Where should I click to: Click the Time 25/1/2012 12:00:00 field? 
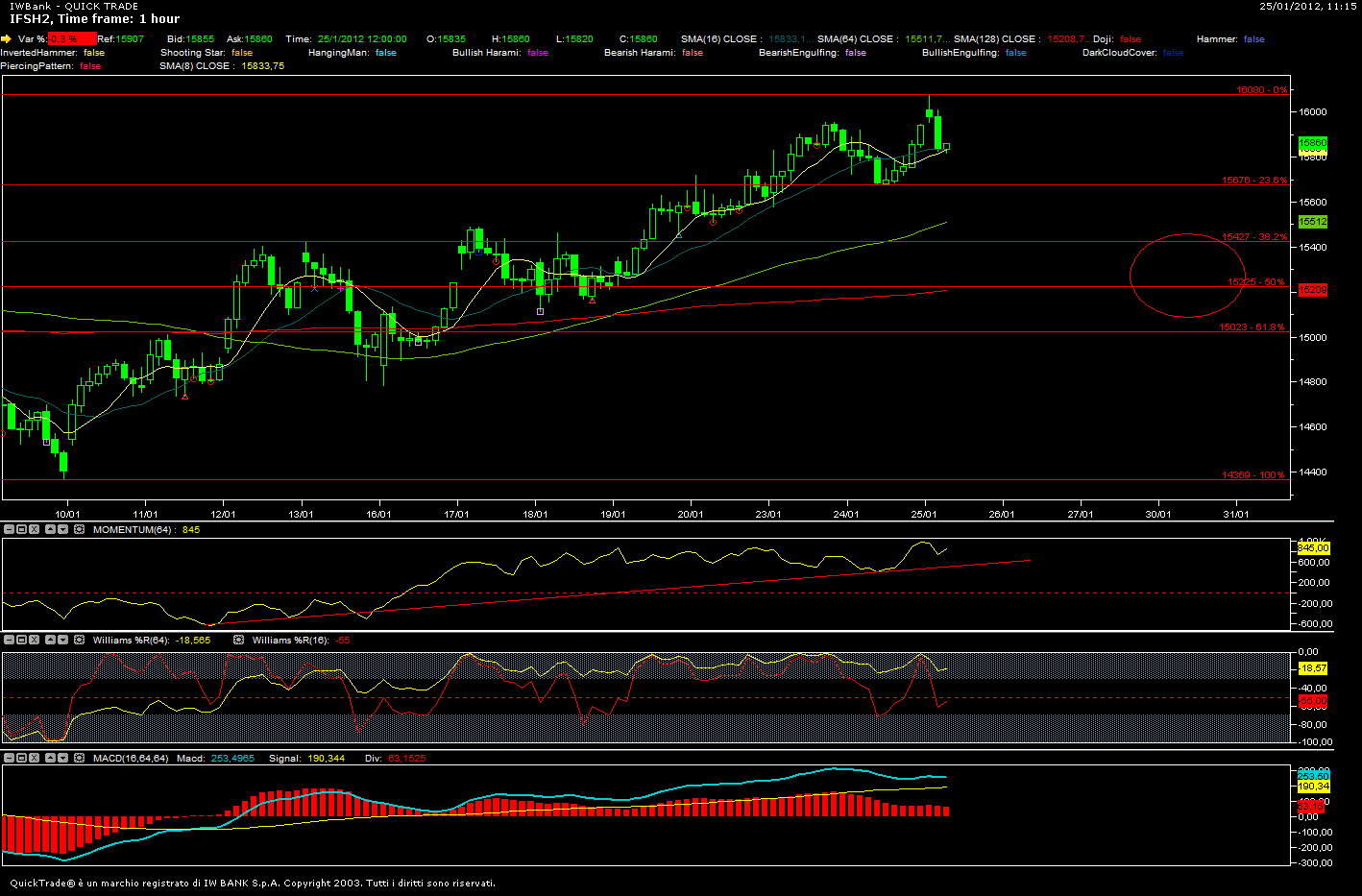346,39
